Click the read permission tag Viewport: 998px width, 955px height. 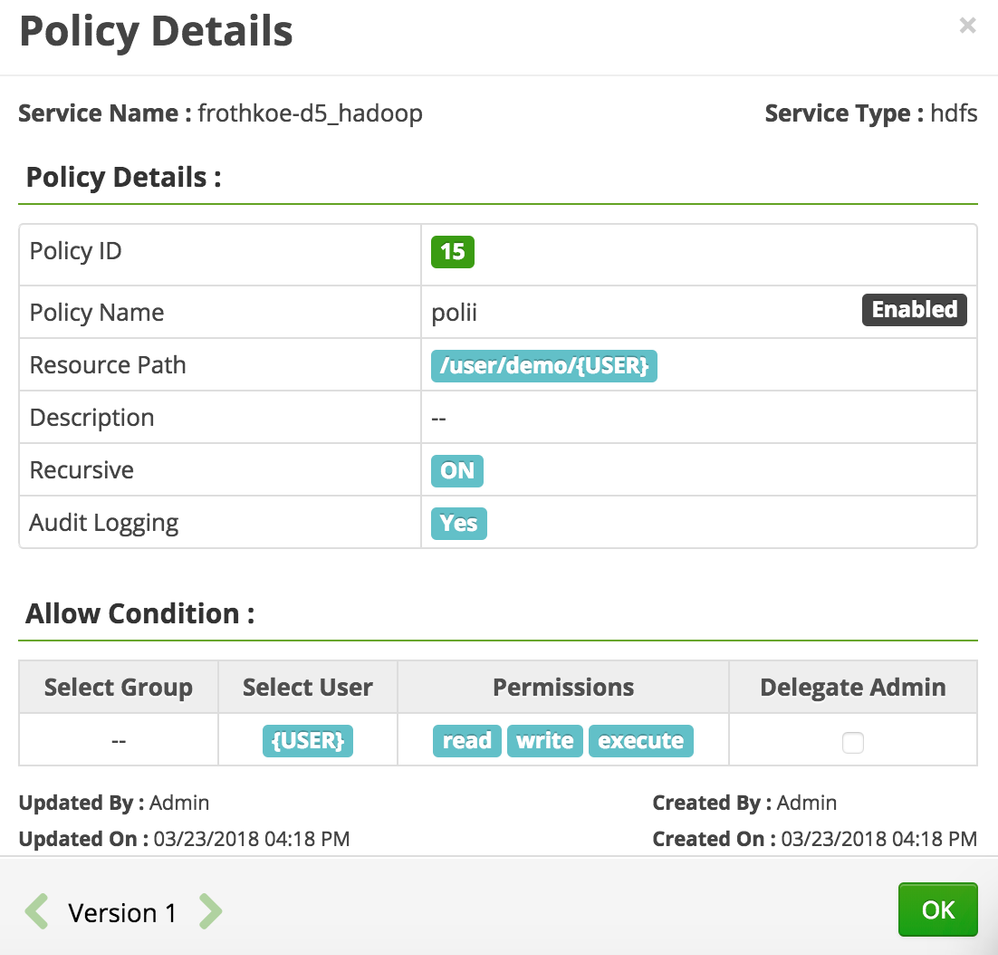[467, 741]
